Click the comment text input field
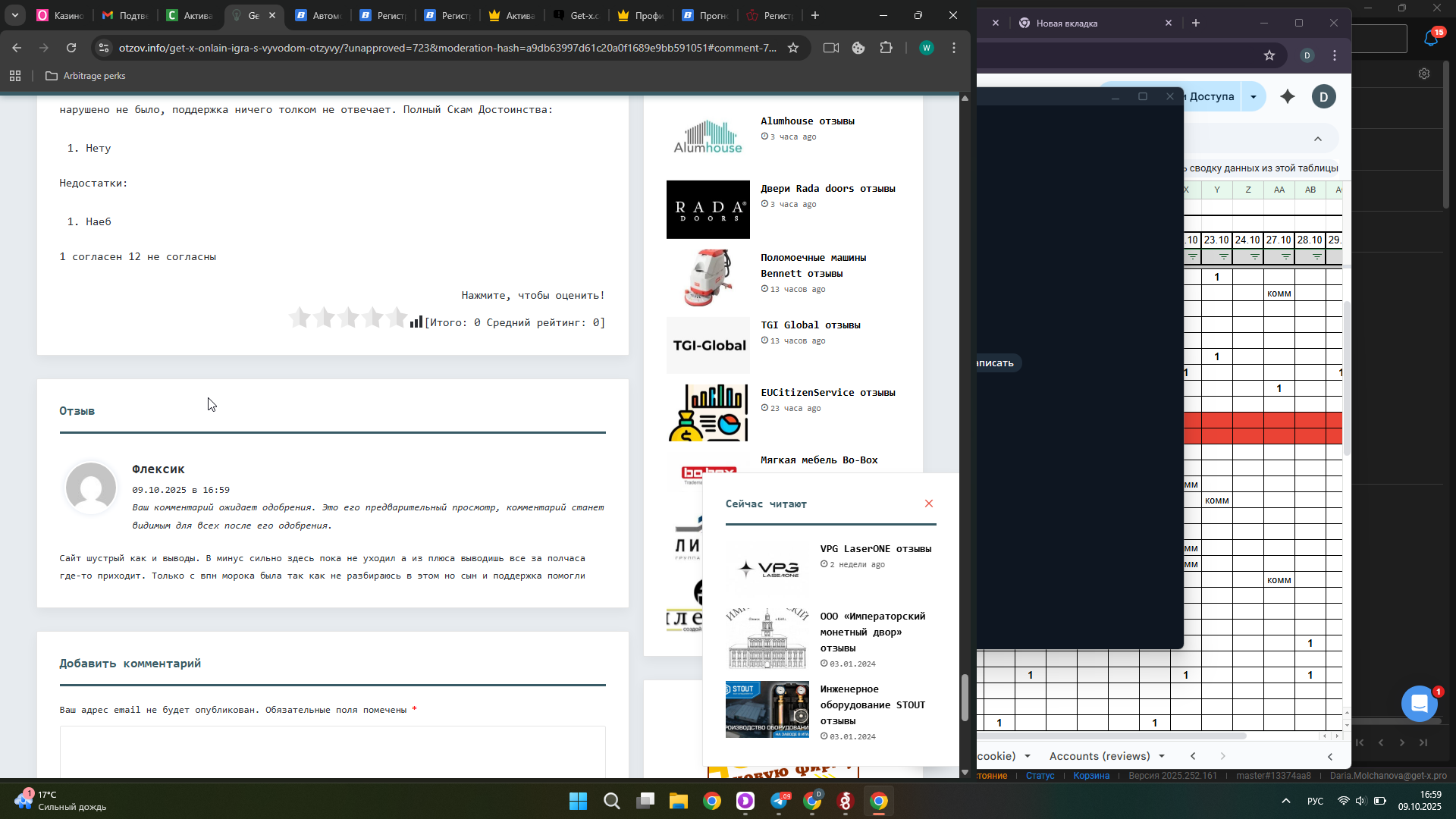Screen dimensions: 1456x819 point(332,751)
